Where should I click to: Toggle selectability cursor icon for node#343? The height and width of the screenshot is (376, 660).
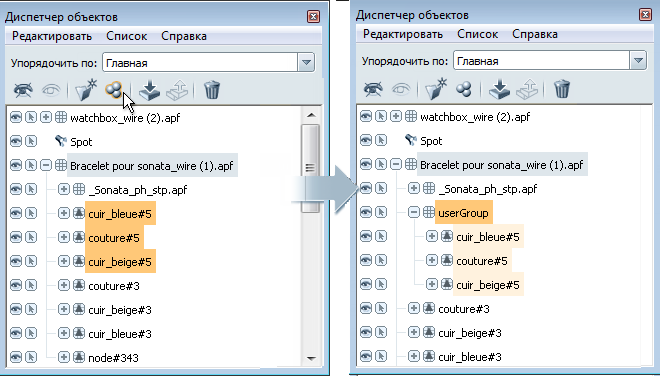click(31, 357)
